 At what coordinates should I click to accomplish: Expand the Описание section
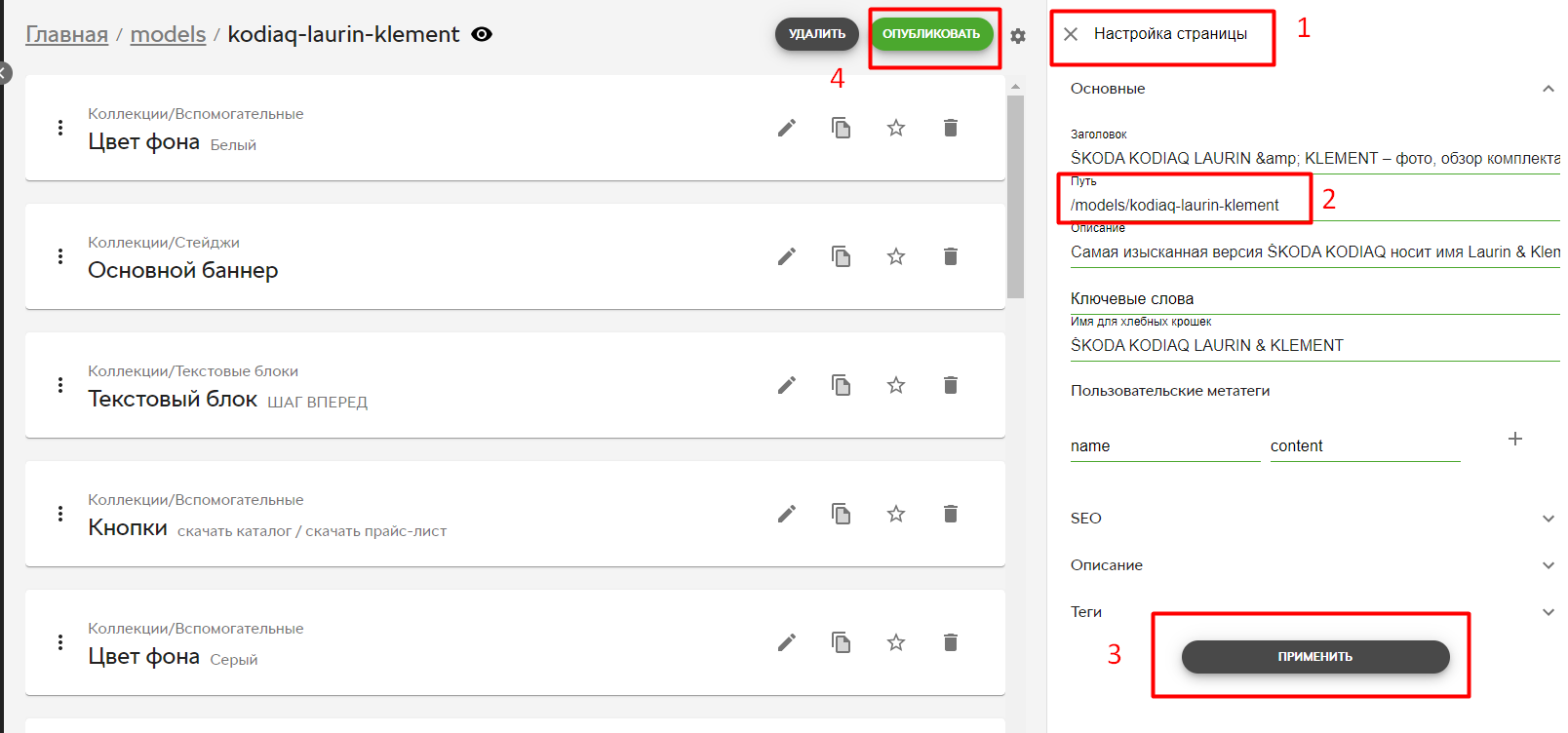pyautogui.click(x=1548, y=565)
